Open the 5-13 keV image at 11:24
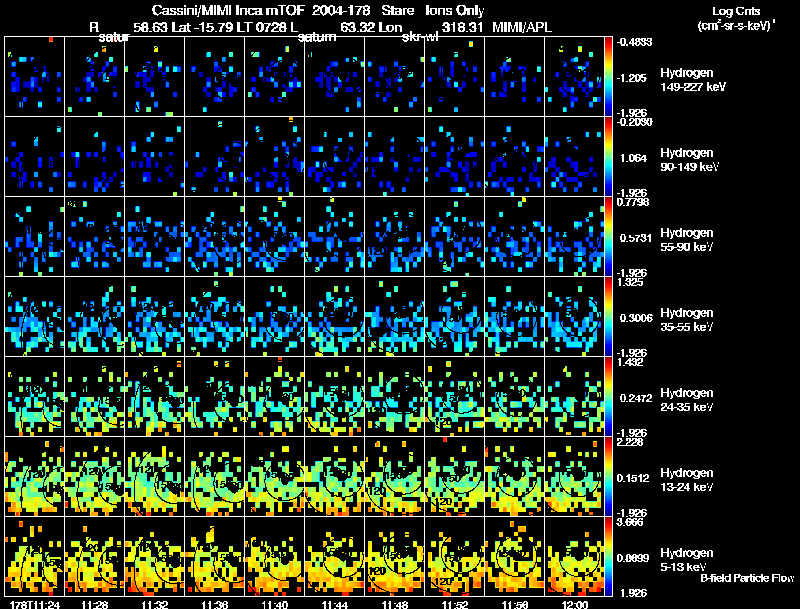Viewport: 800px width, 609px height. point(35,556)
